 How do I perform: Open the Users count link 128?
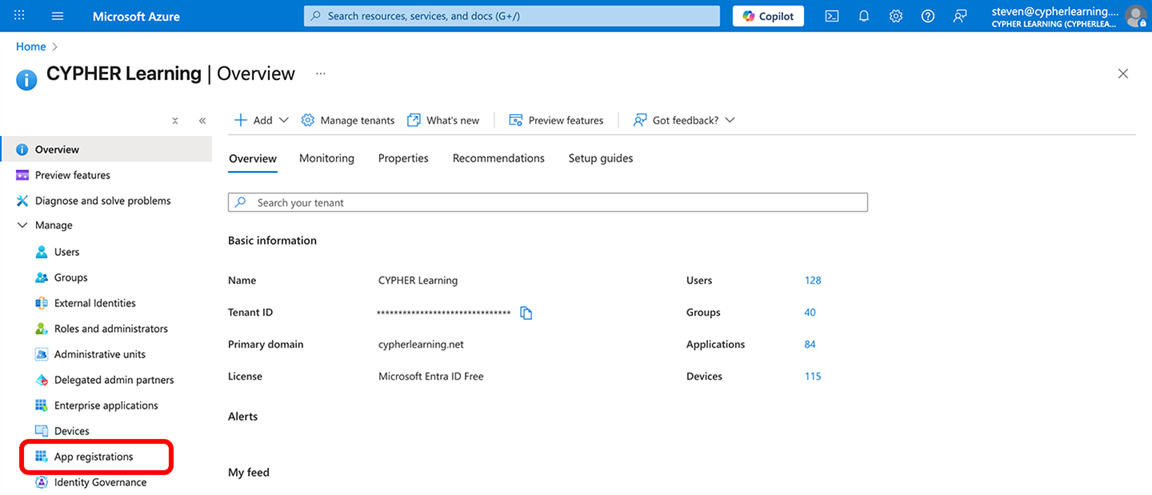(x=813, y=281)
